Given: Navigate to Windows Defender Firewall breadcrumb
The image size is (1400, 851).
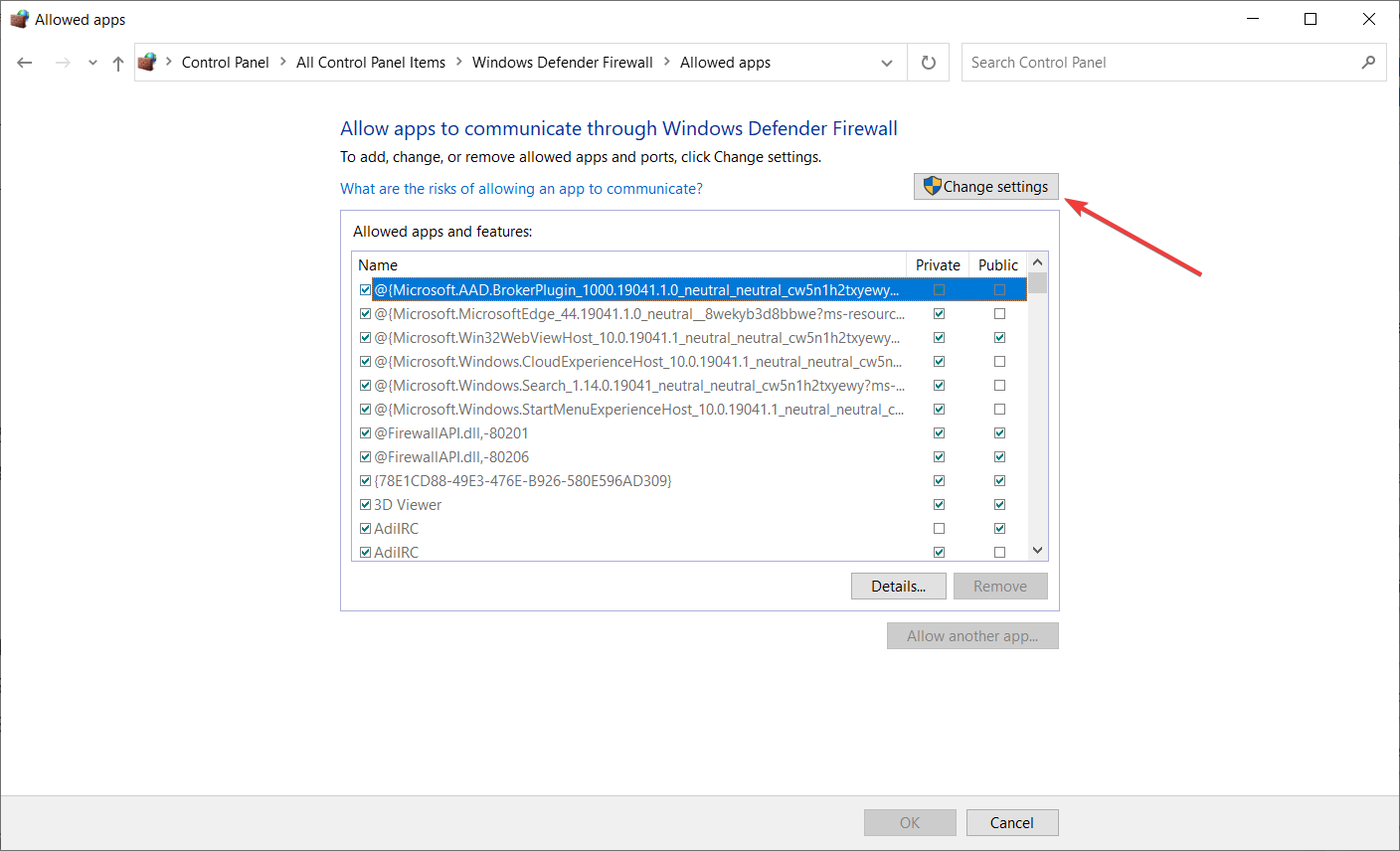Looking at the screenshot, I should [563, 62].
